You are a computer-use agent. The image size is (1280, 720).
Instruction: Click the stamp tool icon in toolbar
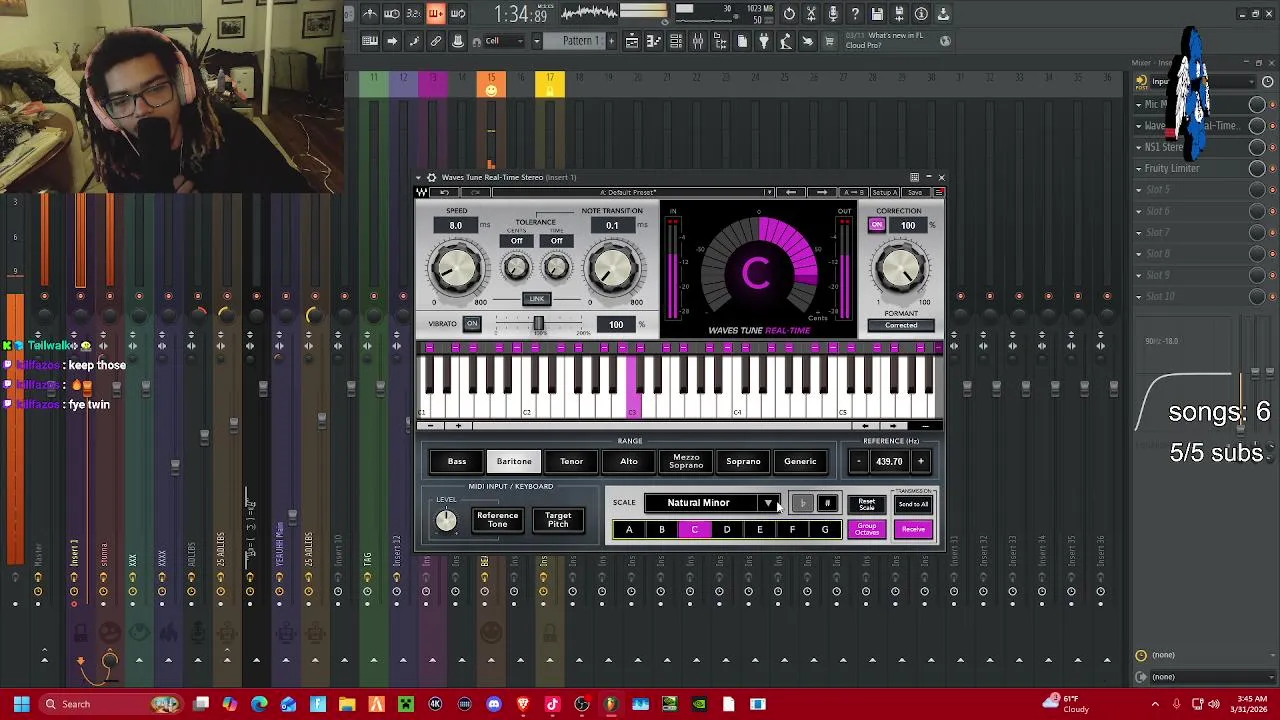tap(458, 41)
